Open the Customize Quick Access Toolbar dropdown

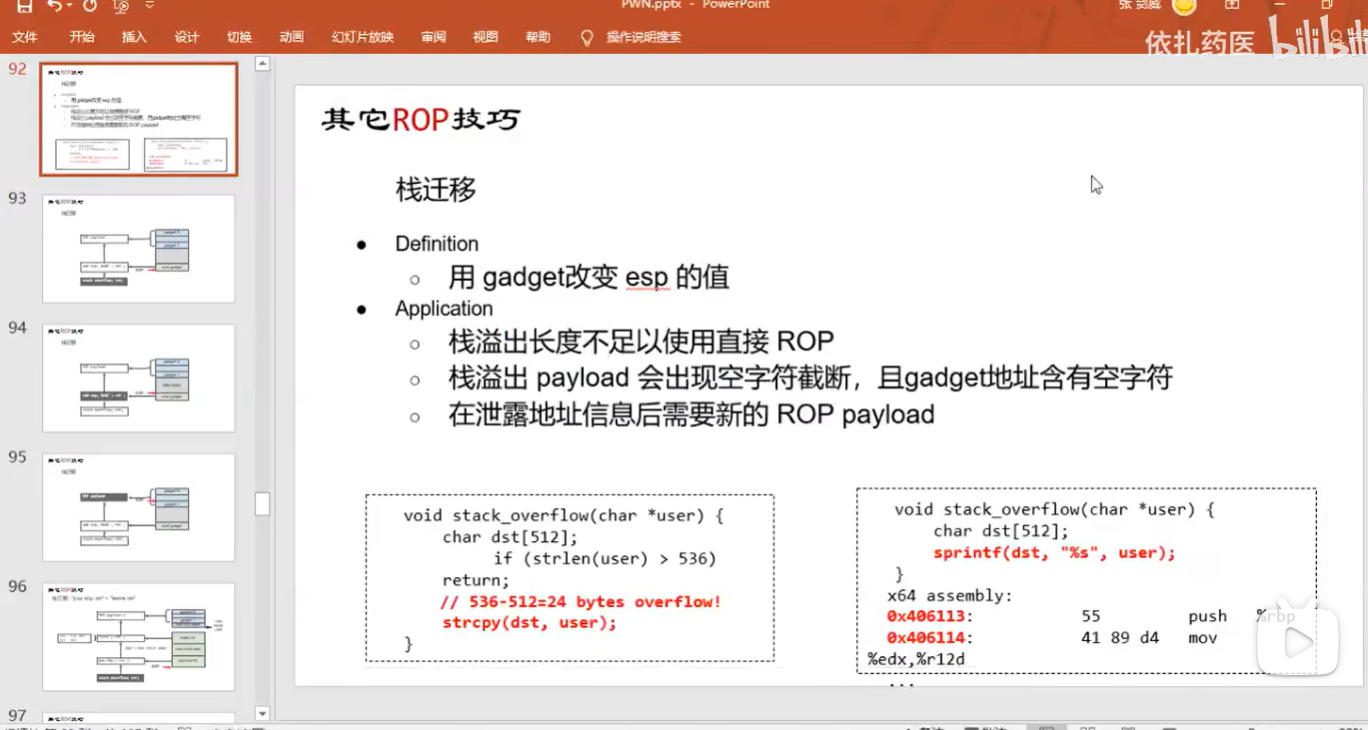tap(150, 6)
